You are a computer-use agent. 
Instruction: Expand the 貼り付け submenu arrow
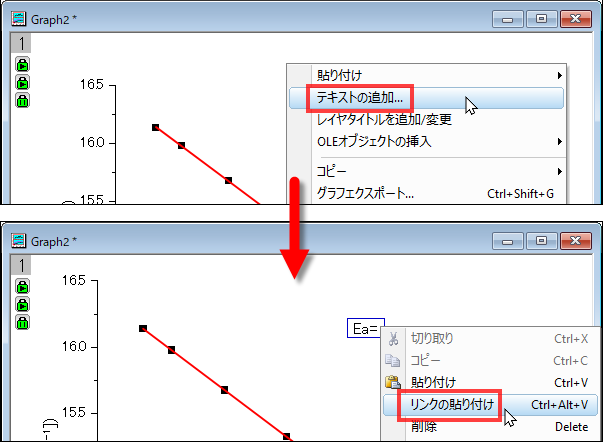pos(560,76)
